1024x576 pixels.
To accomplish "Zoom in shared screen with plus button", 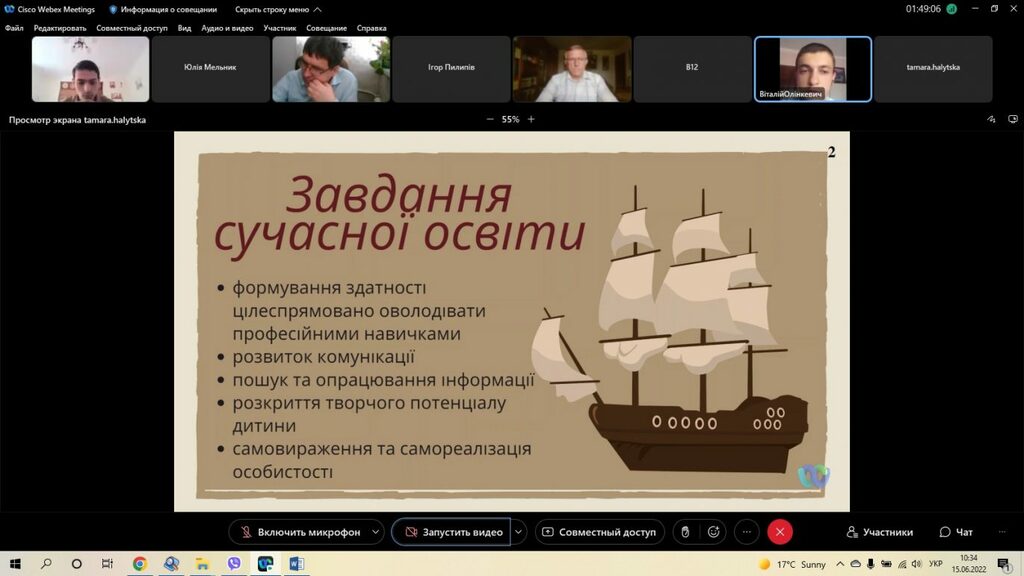I will (x=531, y=119).
